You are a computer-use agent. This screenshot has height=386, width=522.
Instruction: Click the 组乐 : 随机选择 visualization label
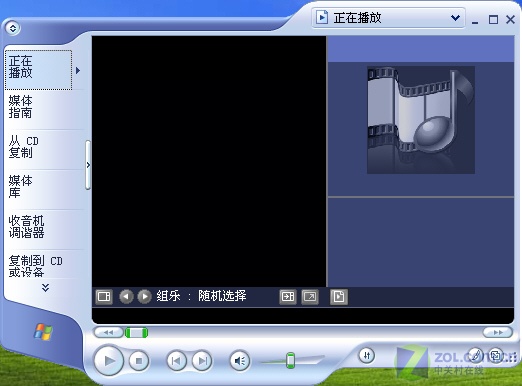coord(201,296)
